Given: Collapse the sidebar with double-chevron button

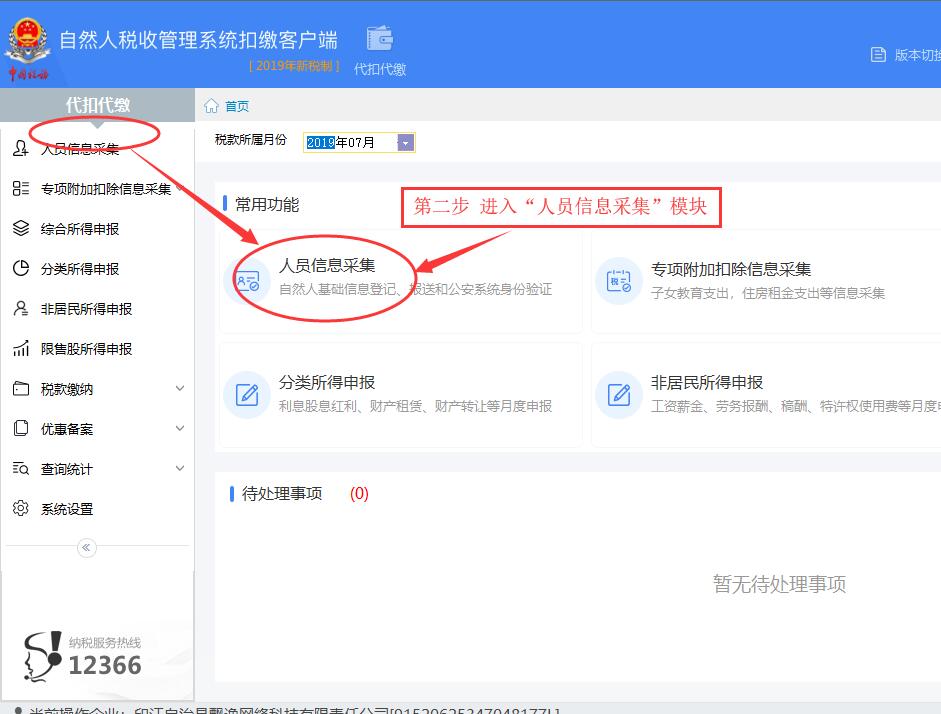Looking at the screenshot, I should point(86,547).
